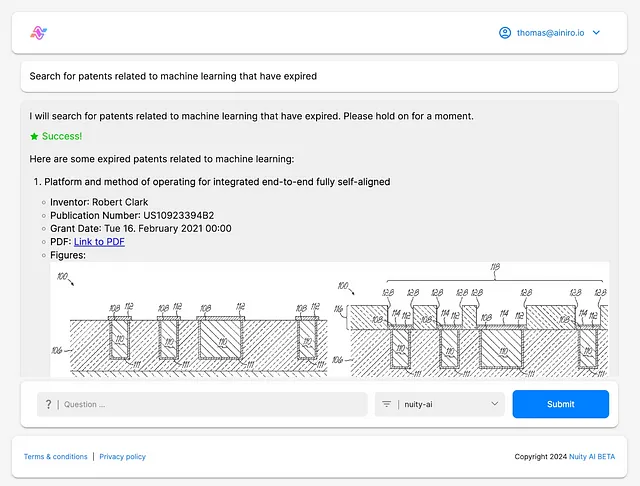This screenshot has height=486, width=640.
Task: Click the question mark help icon
Action: pyautogui.click(x=49, y=404)
